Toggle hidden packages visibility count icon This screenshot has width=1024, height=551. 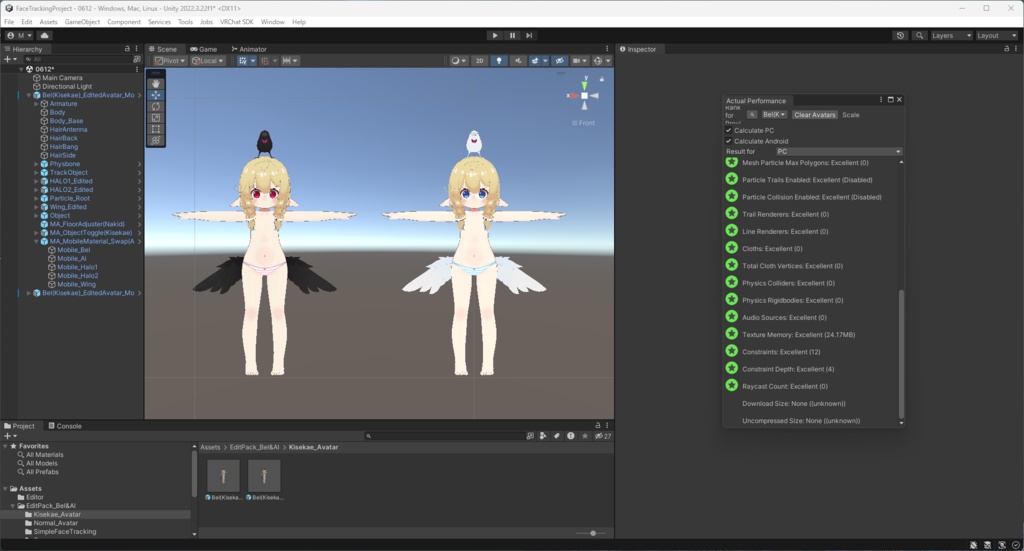[603, 435]
